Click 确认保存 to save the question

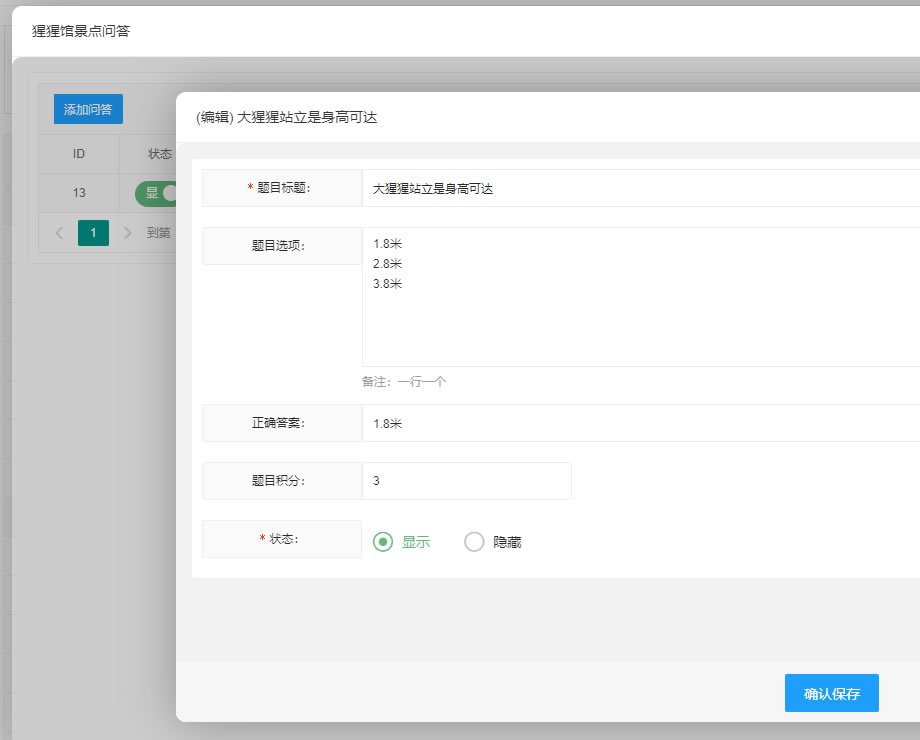831,693
